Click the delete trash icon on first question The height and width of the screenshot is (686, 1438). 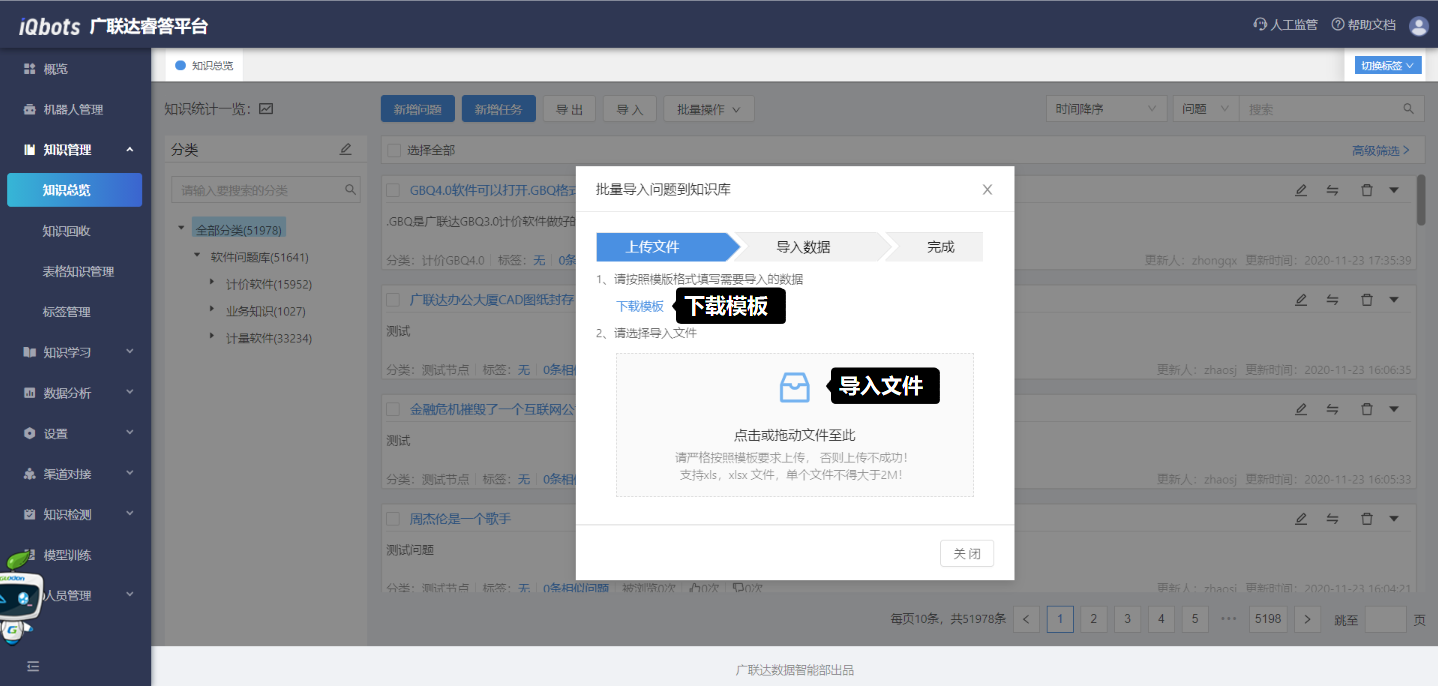1366,190
